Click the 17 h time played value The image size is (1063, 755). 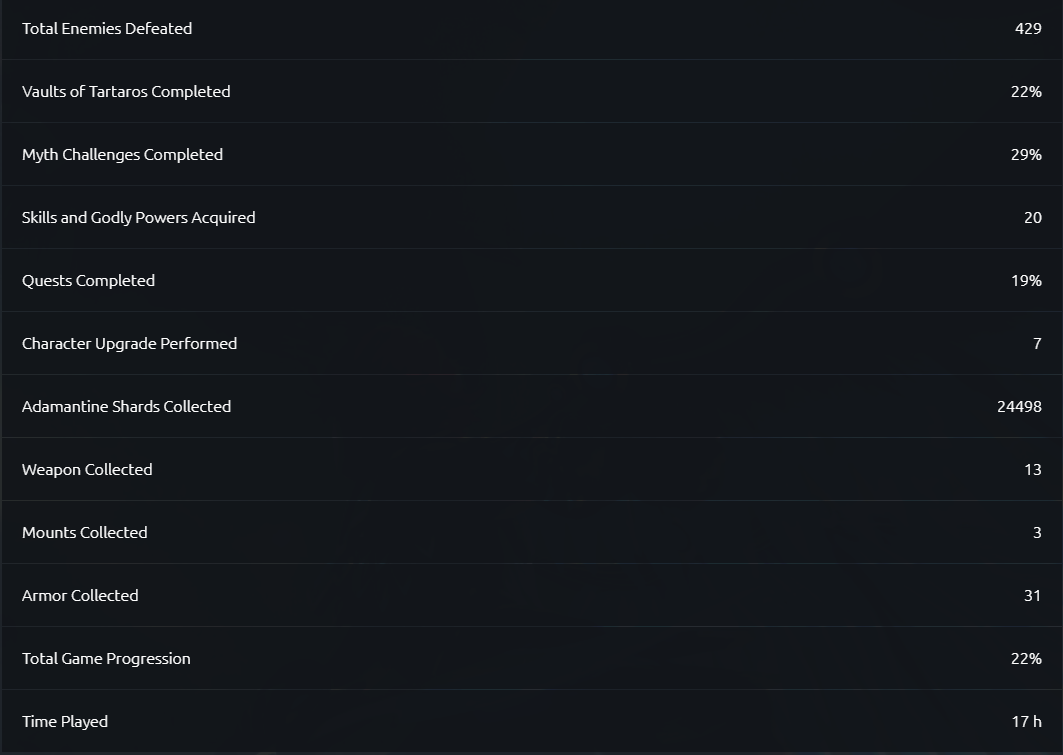point(1026,722)
